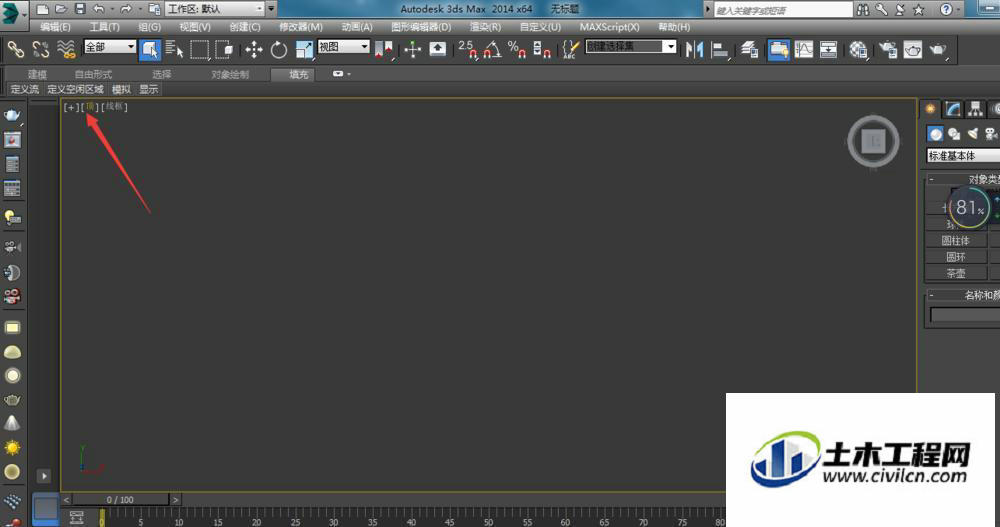This screenshot has height=527, width=1000.
Task: Open a file with folder icon
Action: click(x=61, y=9)
